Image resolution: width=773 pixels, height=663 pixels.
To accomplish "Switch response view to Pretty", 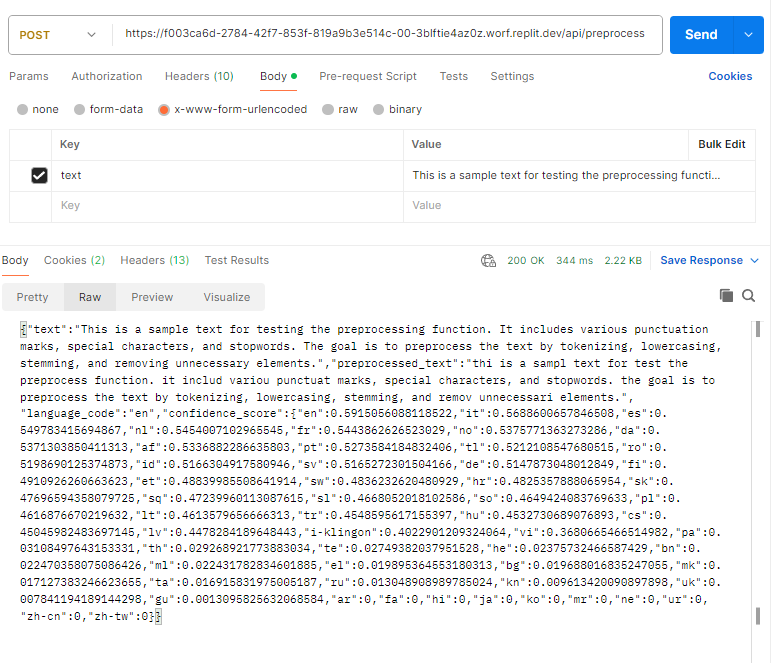I will point(33,297).
